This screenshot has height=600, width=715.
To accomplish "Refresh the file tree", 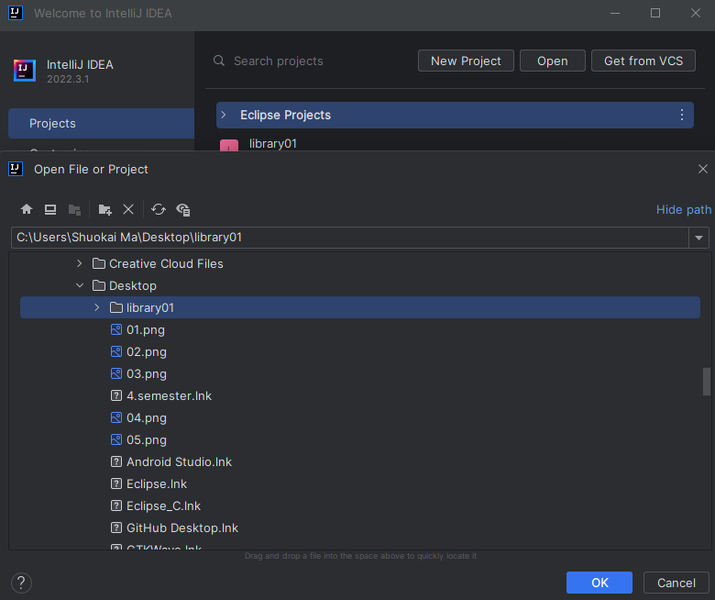I will click(x=158, y=209).
